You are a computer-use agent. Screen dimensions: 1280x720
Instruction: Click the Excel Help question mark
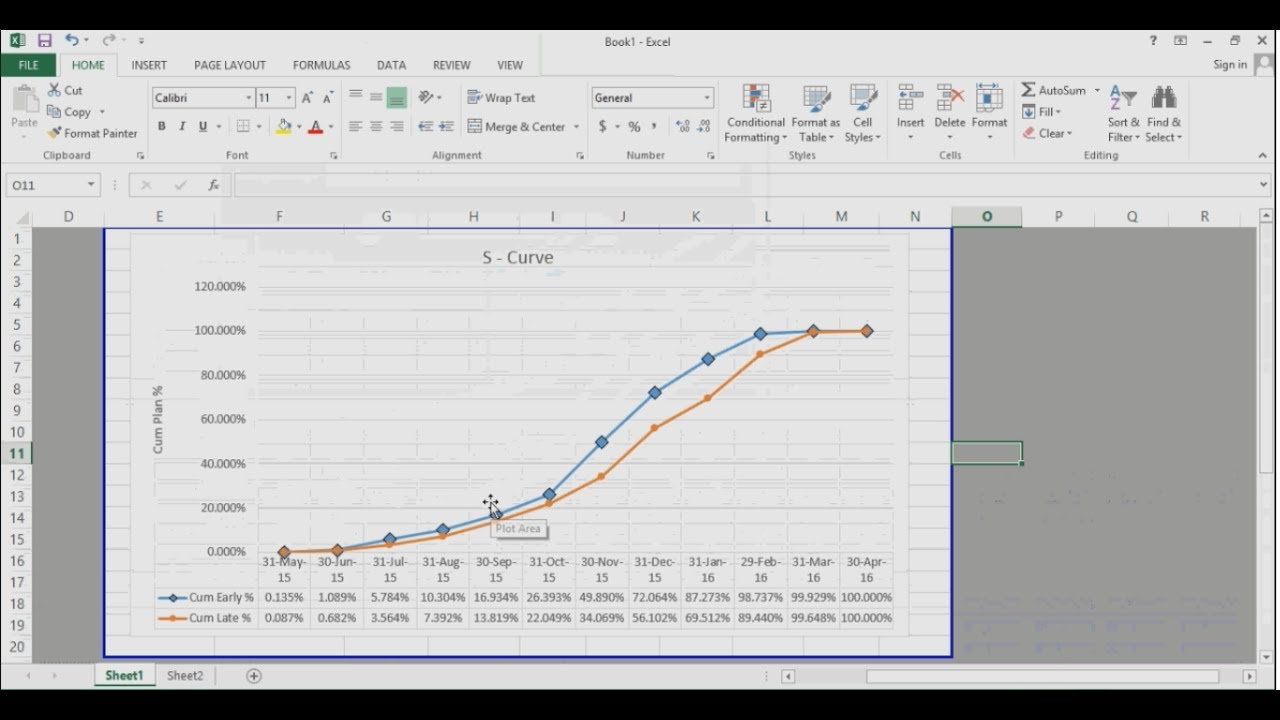tap(1153, 41)
